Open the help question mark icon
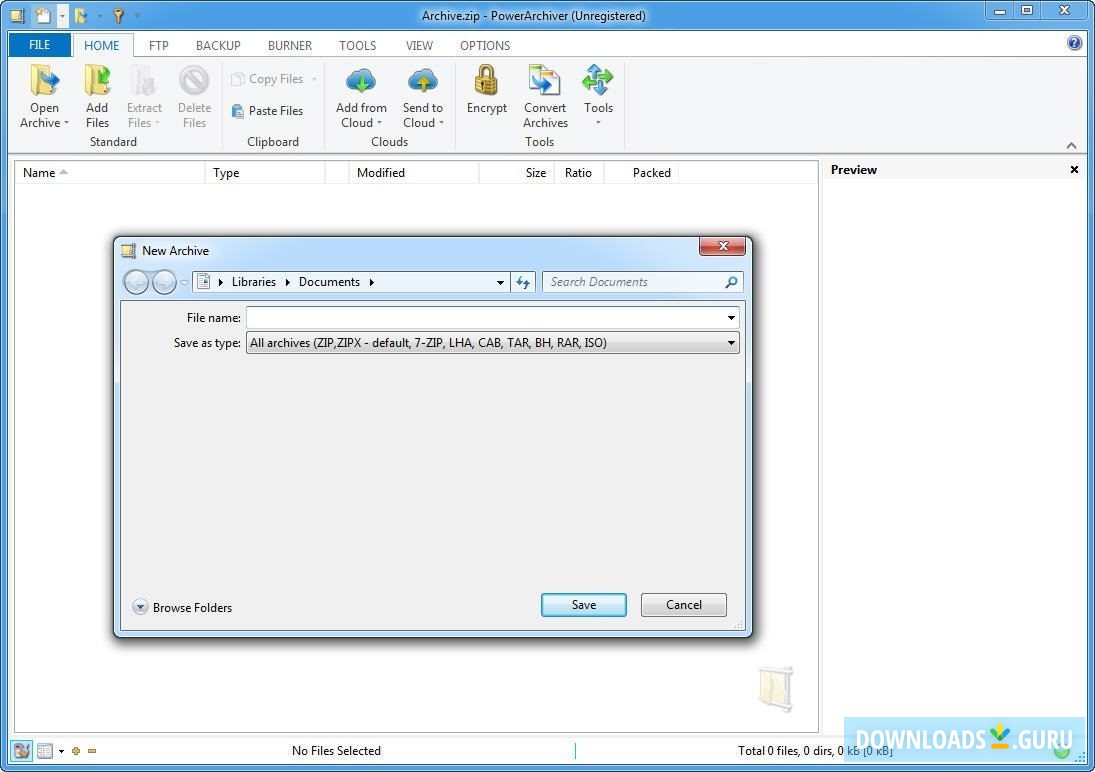The height and width of the screenshot is (772, 1095). point(1074,43)
